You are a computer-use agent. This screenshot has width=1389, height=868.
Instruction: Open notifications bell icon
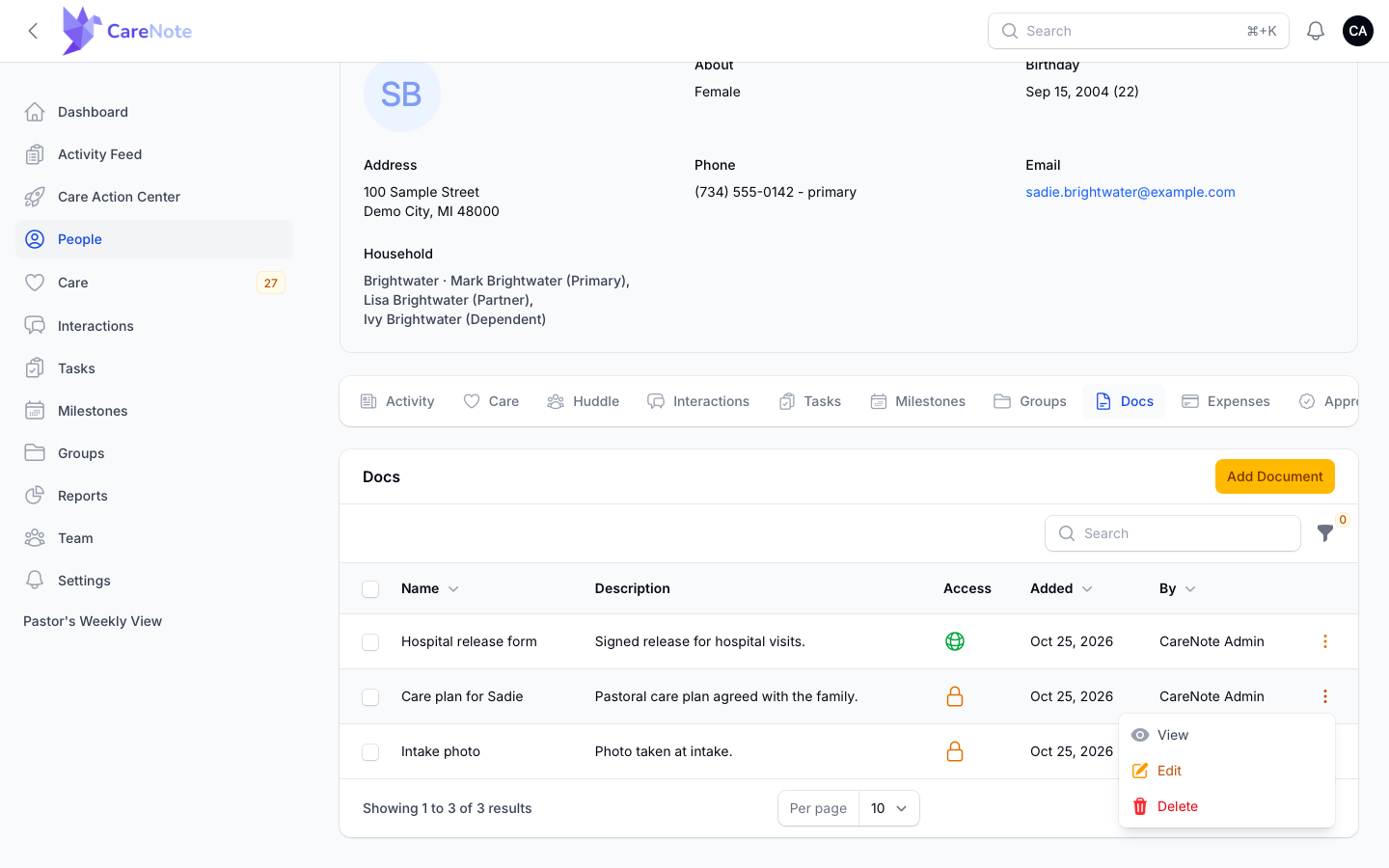[1316, 31]
